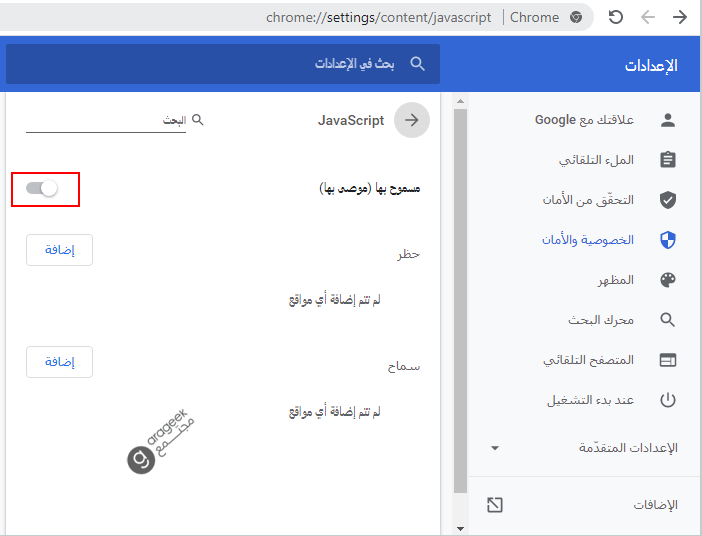Focus the البحث site search field
Screen dimensions: 702x536
106,121
